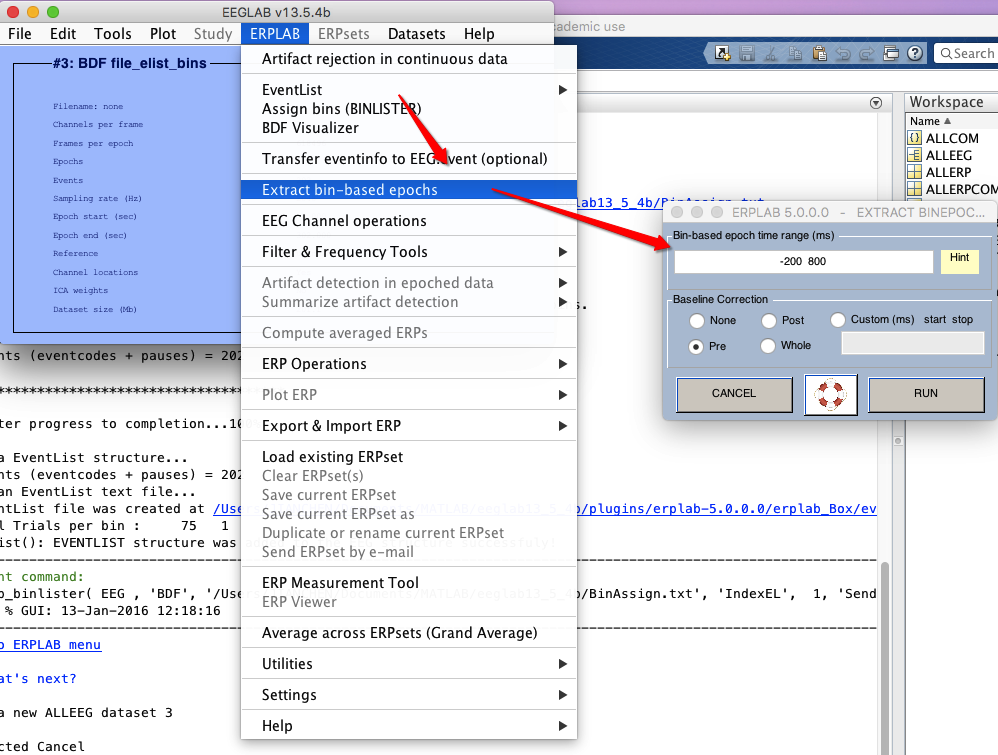Select None baseline correction radio

[x=697, y=320]
